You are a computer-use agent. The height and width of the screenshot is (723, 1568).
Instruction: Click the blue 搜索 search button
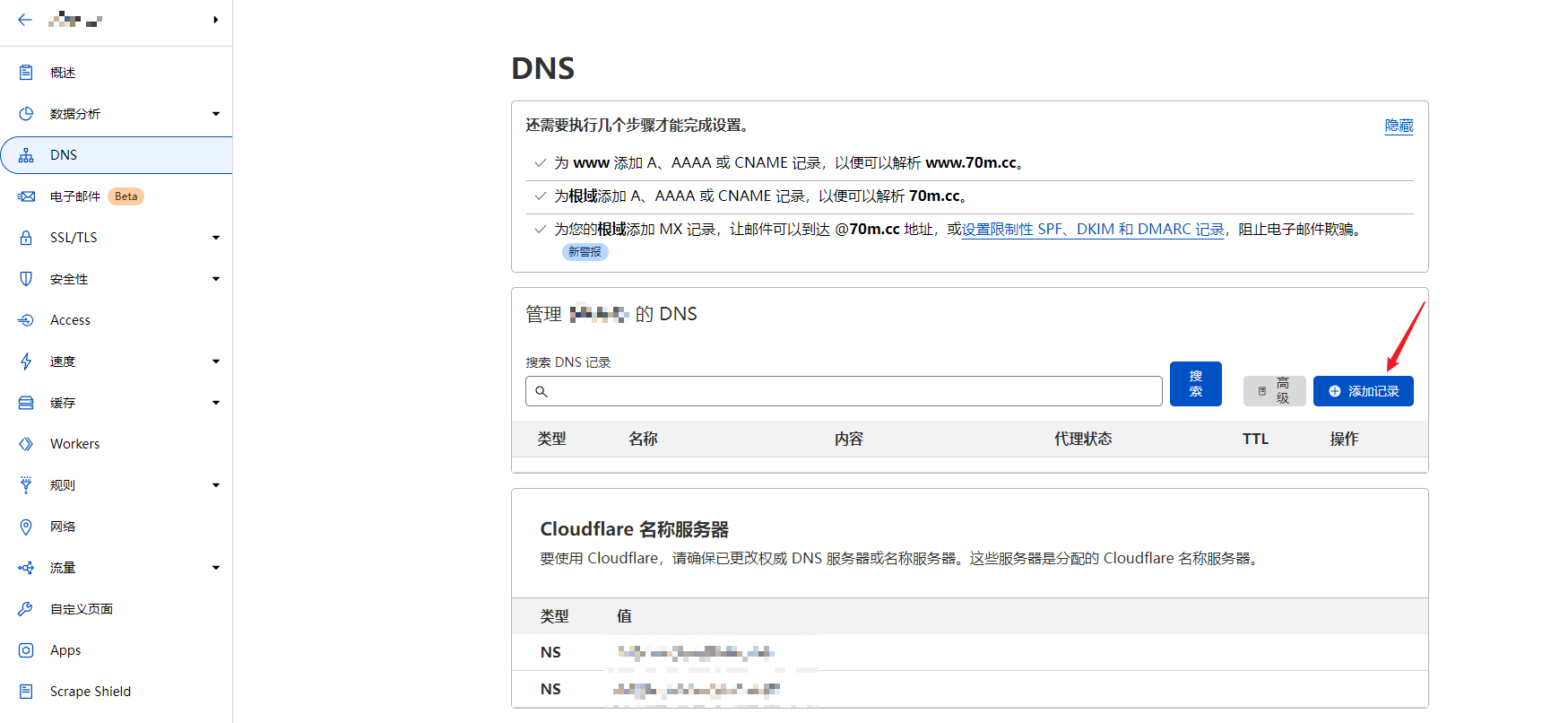(1195, 384)
